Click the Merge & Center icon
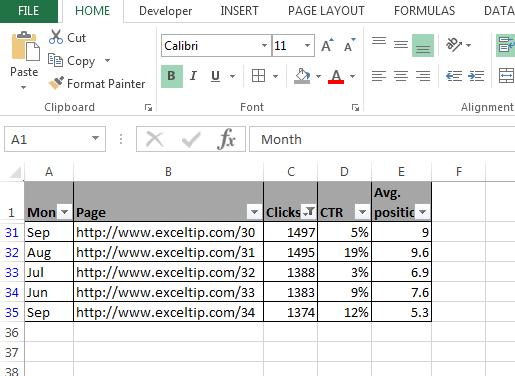Viewport: 515px width, 376px height. tap(506, 76)
